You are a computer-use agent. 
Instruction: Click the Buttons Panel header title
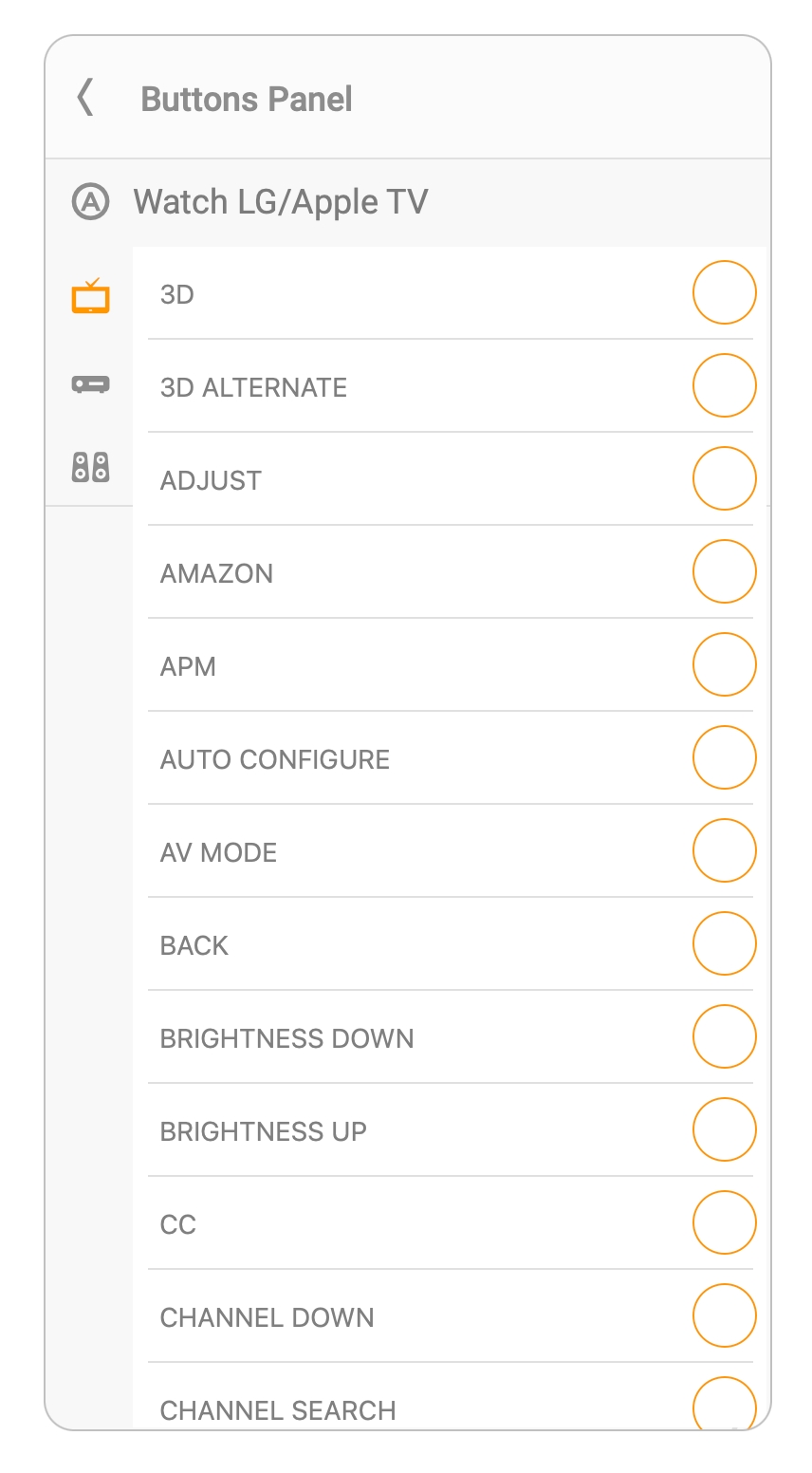247,99
